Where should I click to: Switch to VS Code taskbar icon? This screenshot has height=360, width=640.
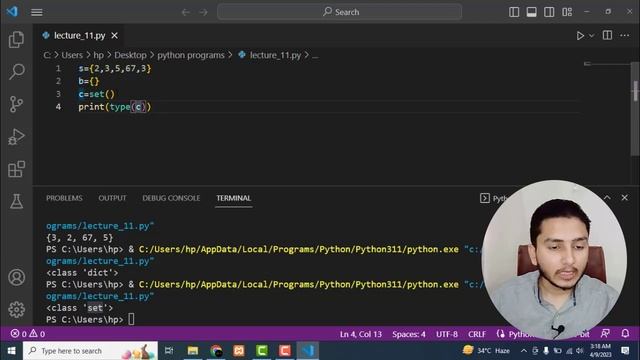308,351
